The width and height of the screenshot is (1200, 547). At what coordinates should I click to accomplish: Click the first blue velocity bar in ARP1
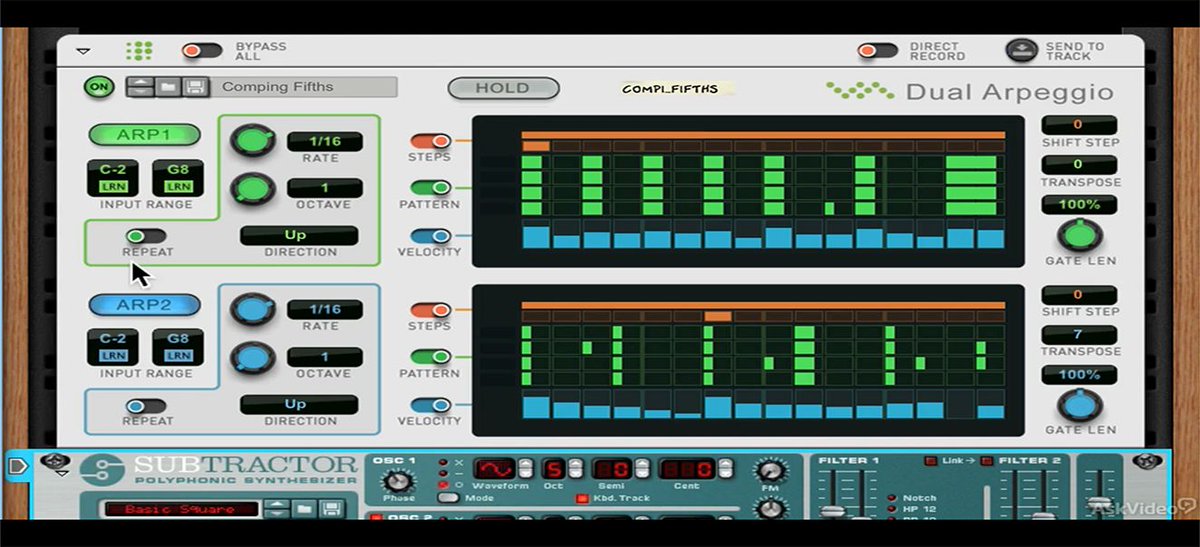536,237
